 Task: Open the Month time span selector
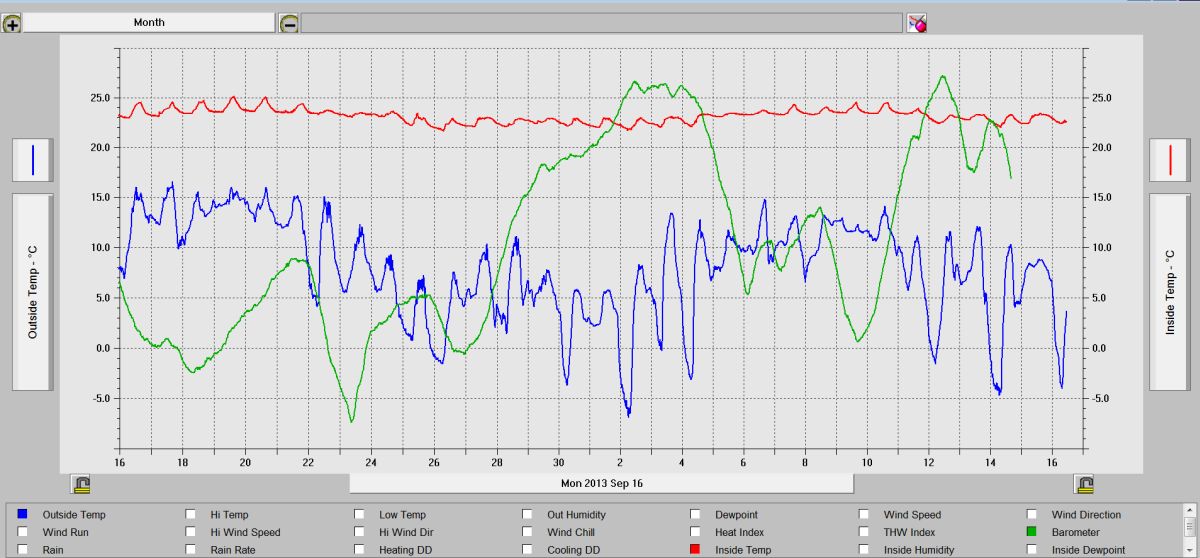click(x=148, y=22)
